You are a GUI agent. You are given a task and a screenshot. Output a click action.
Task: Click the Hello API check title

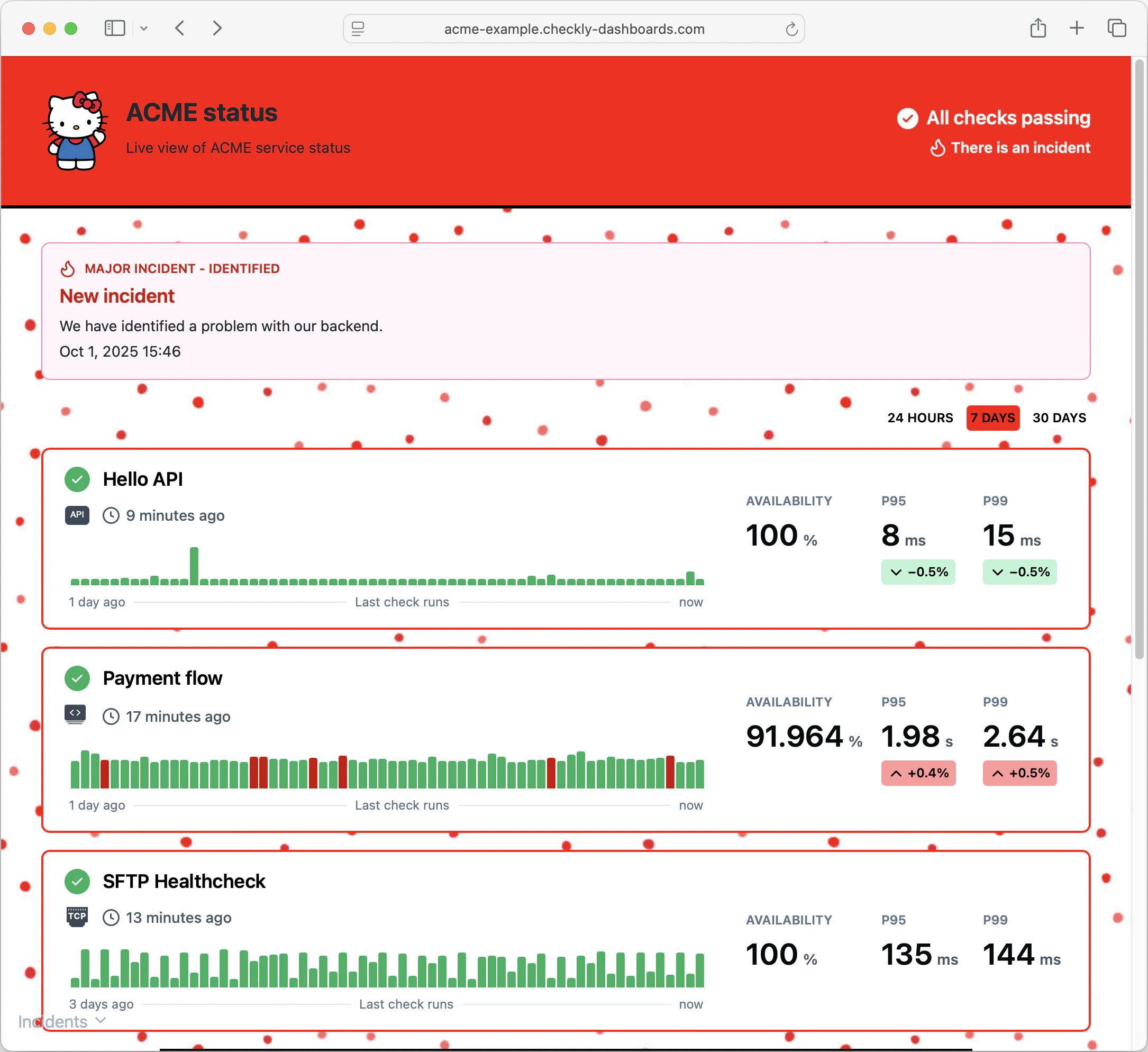coord(142,479)
